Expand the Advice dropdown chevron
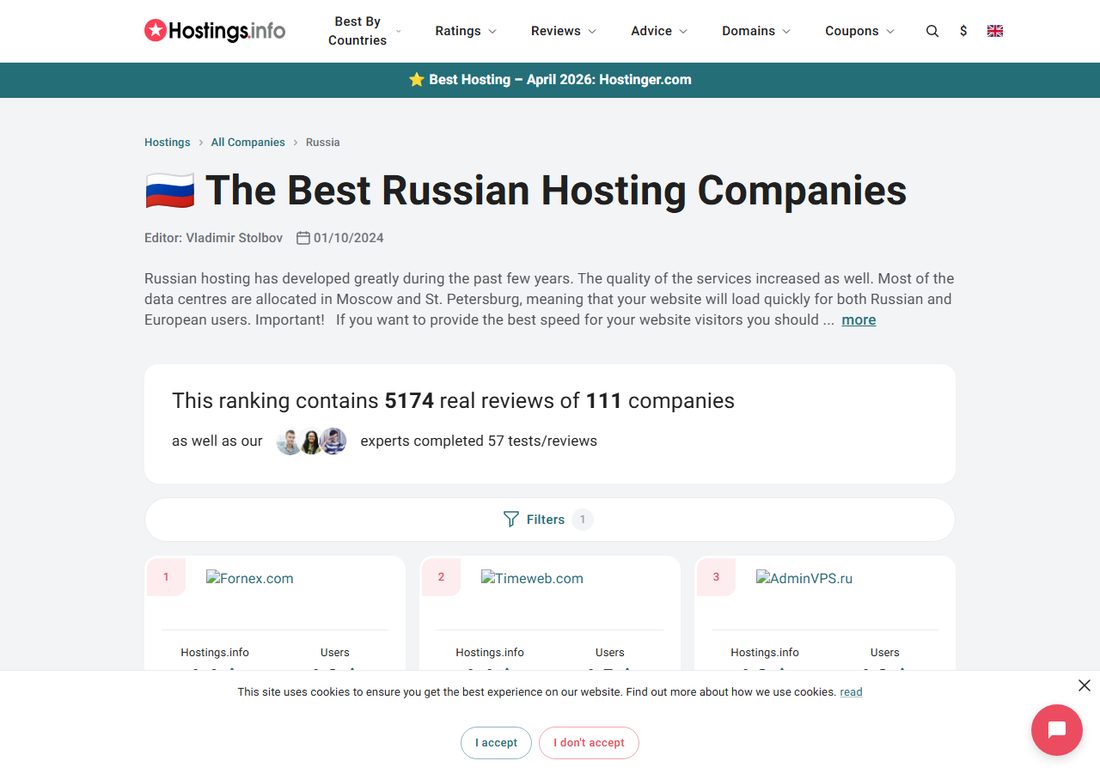The height and width of the screenshot is (773, 1100). click(683, 31)
